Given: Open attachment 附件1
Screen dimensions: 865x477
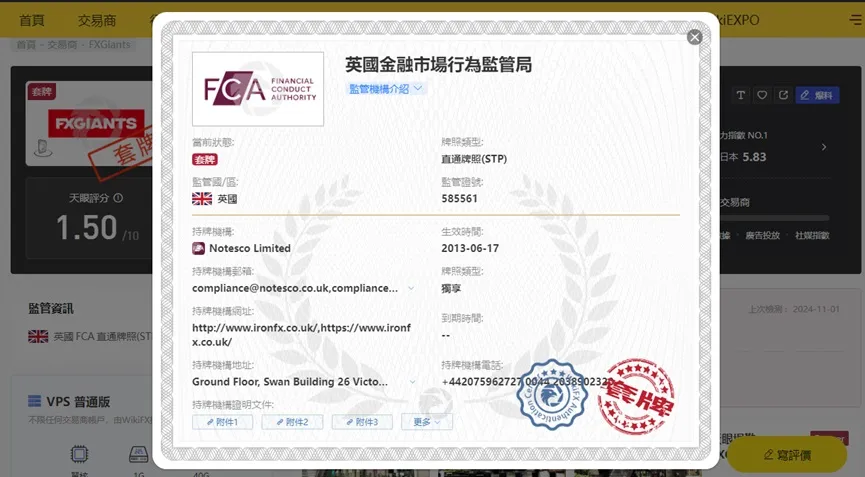Looking at the screenshot, I should (x=222, y=422).
